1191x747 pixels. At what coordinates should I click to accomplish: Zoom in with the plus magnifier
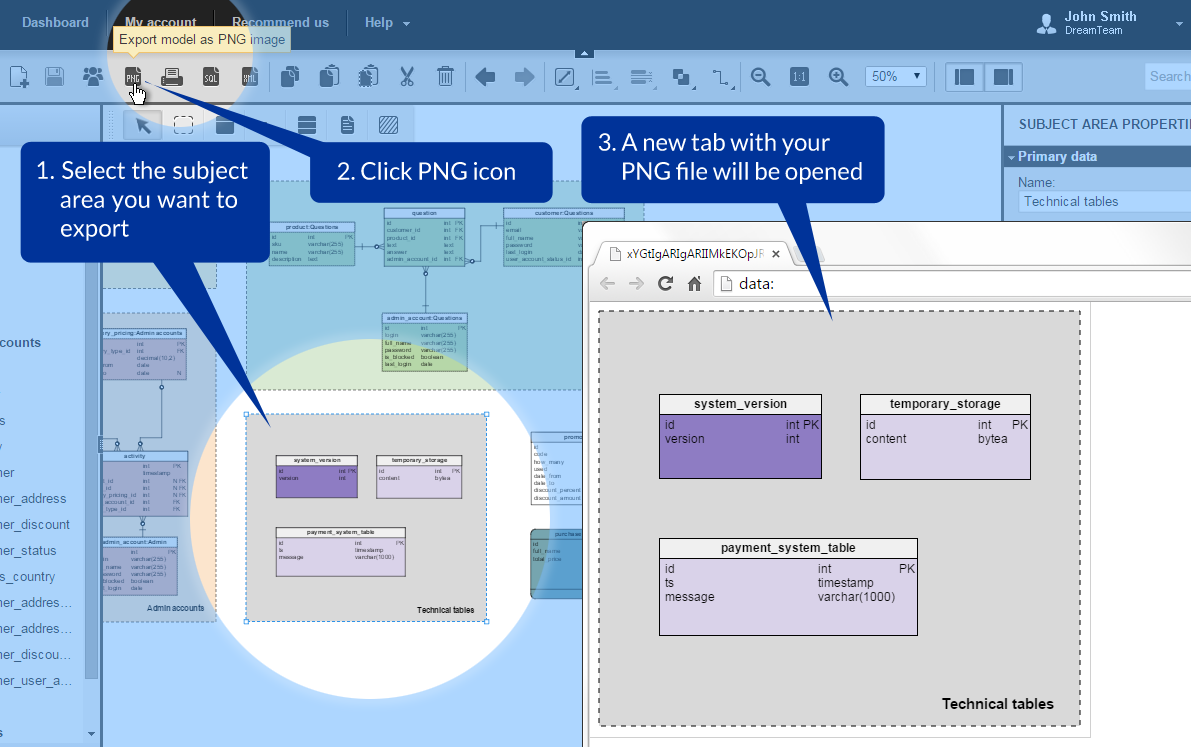click(x=839, y=77)
